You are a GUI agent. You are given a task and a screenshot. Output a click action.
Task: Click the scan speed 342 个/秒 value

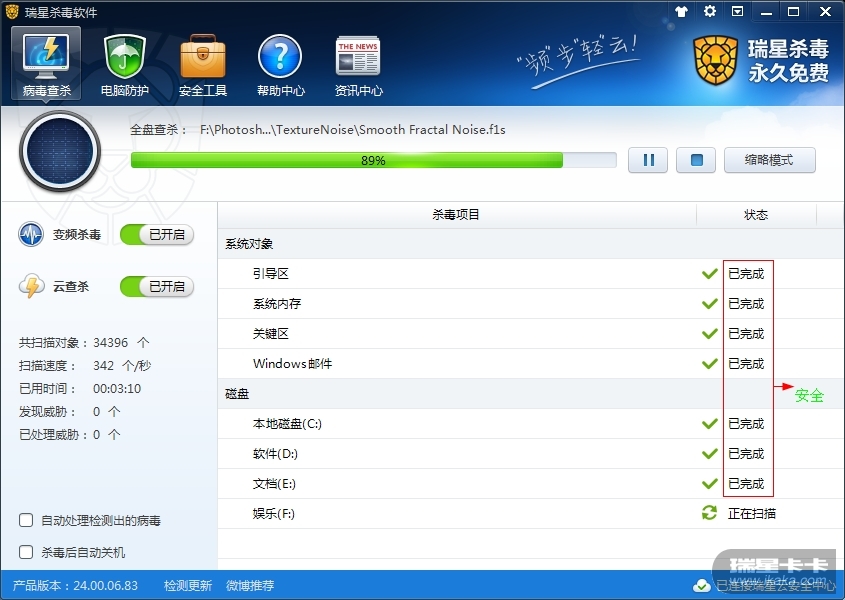(122, 365)
